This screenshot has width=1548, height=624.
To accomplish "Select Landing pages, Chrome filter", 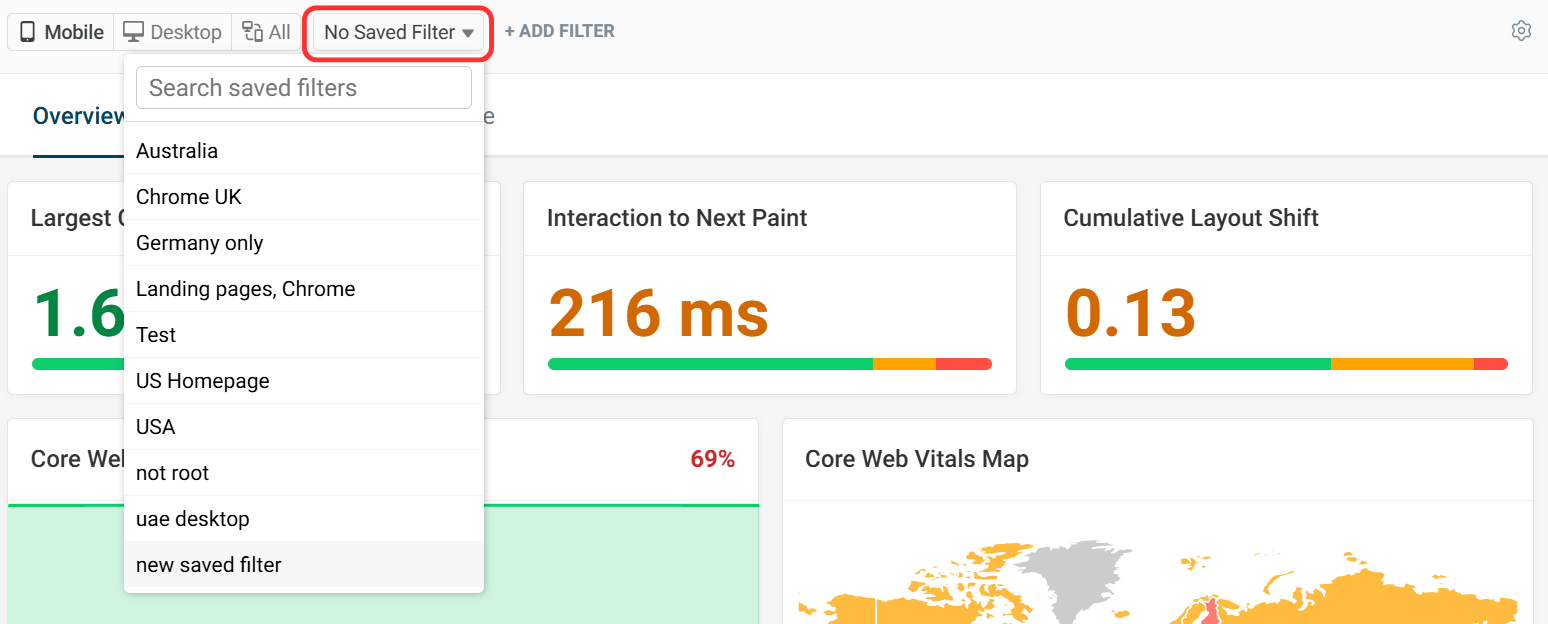I will (246, 289).
